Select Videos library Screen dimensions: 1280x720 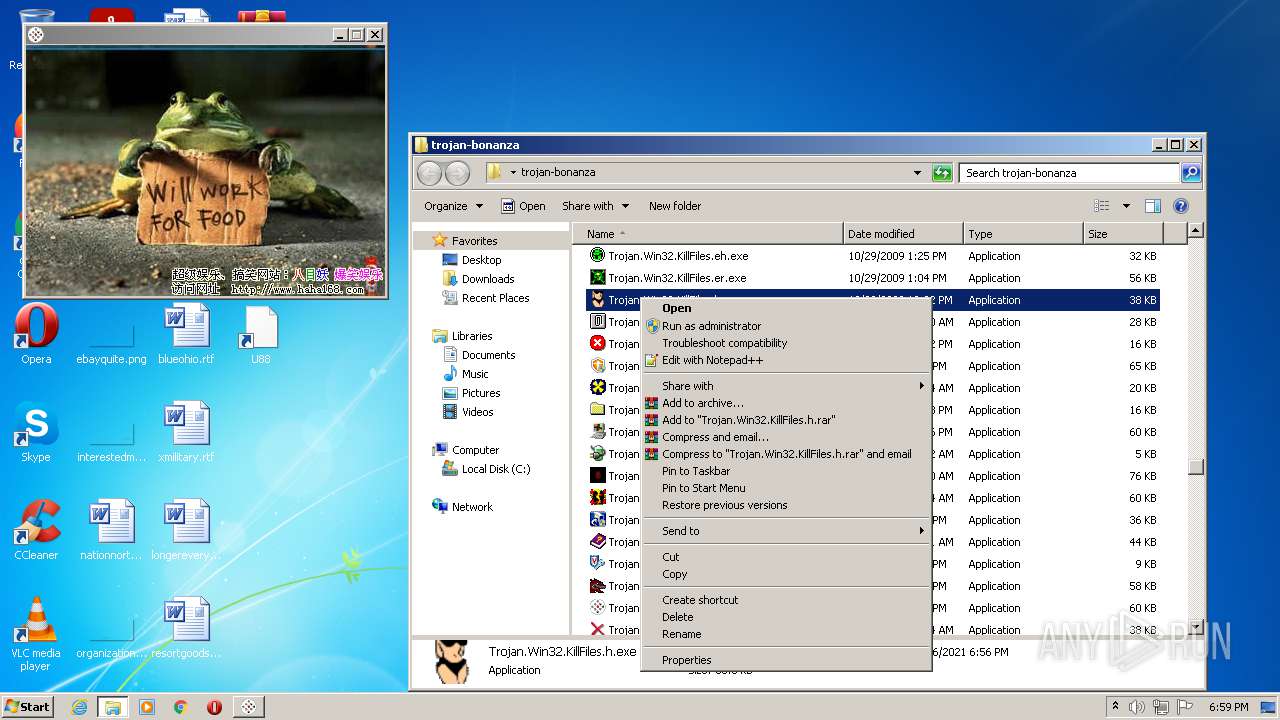pos(477,412)
